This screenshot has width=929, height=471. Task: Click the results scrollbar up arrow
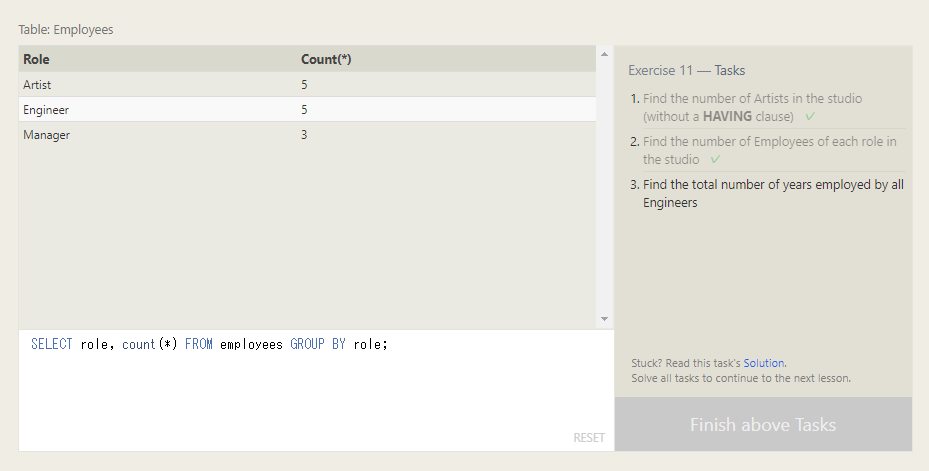point(604,55)
